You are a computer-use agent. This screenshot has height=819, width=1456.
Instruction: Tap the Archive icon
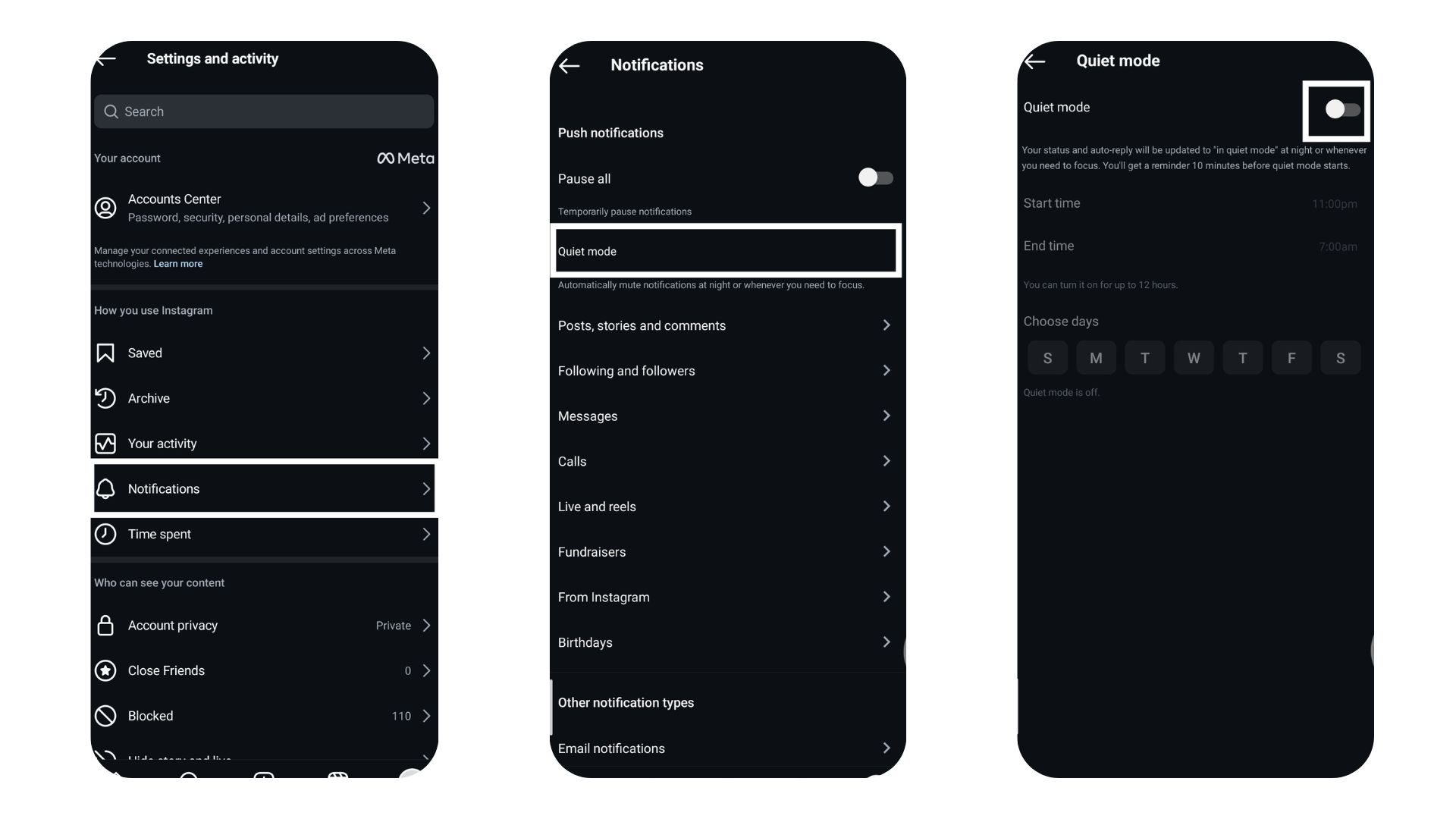point(105,398)
